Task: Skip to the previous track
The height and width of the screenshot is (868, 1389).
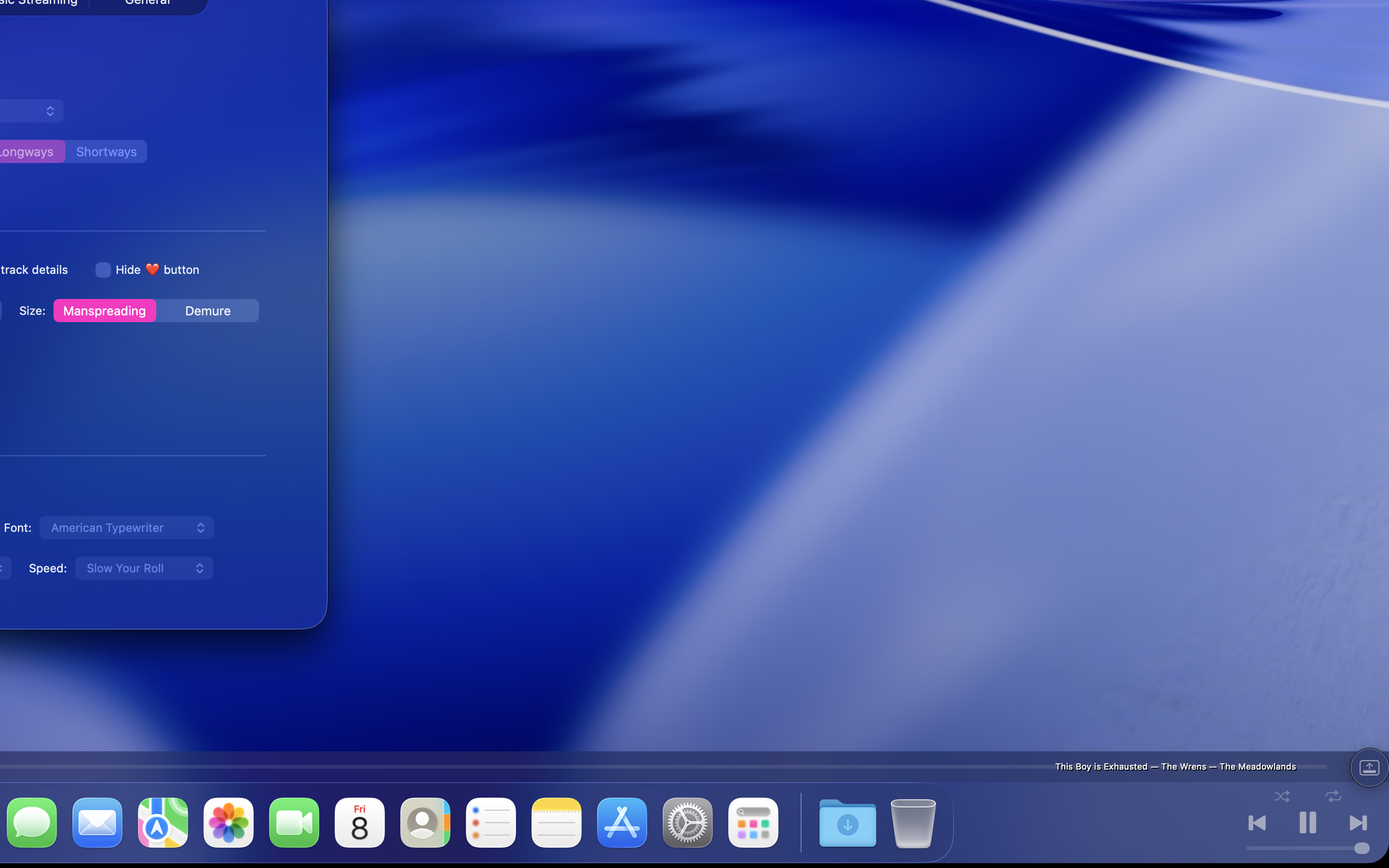Action: coord(1257,823)
